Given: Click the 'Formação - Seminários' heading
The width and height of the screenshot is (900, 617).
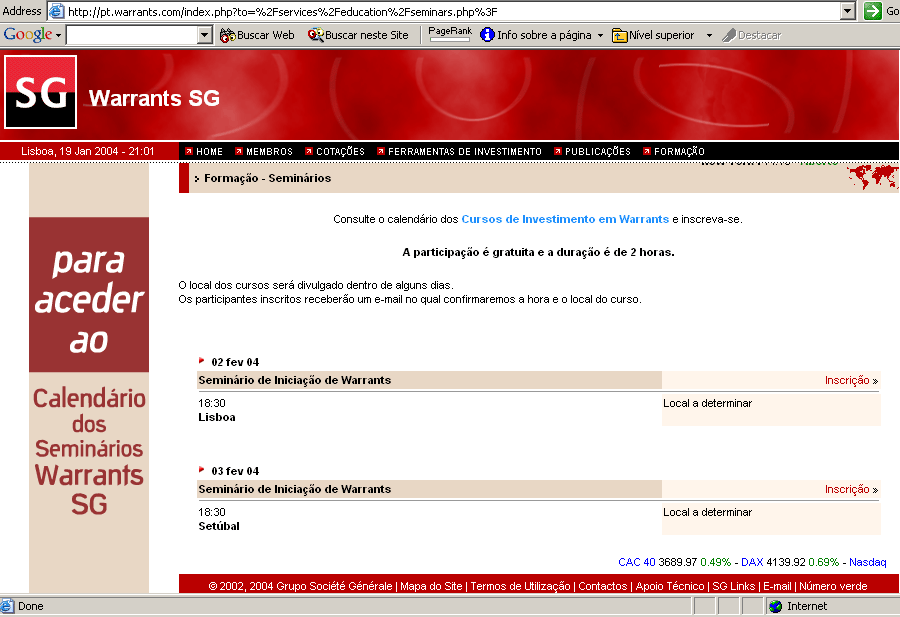Looking at the screenshot, I should coord(267,178).
